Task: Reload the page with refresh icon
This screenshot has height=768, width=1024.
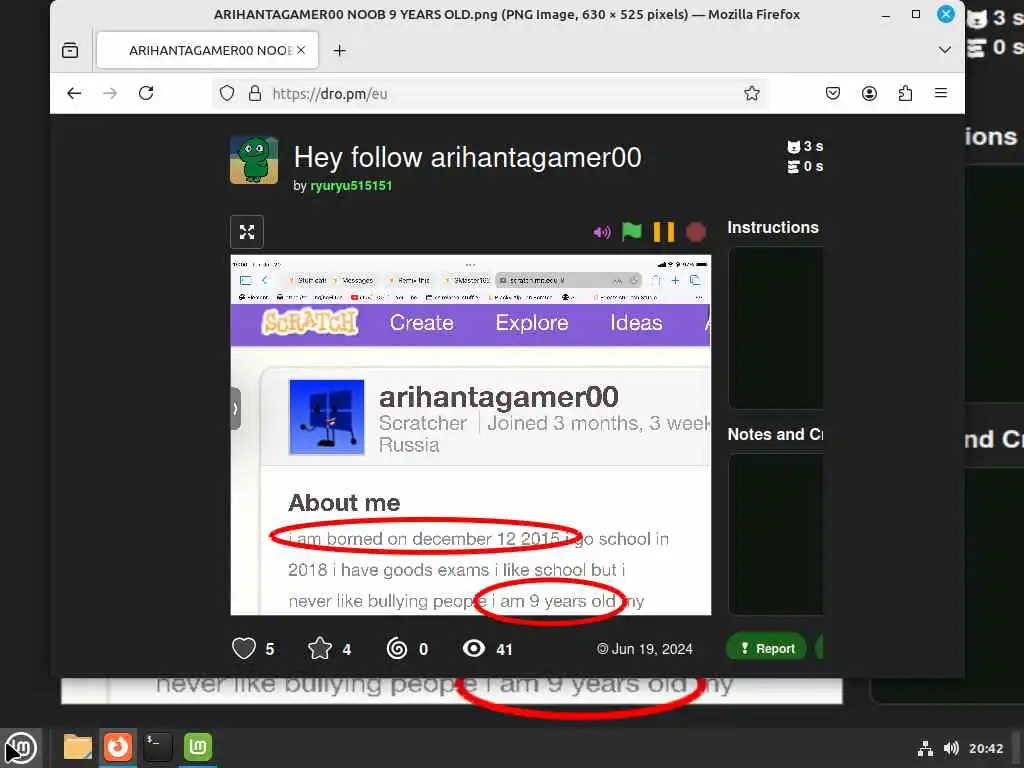Action: pyautogui.click(x=146, y=93)
